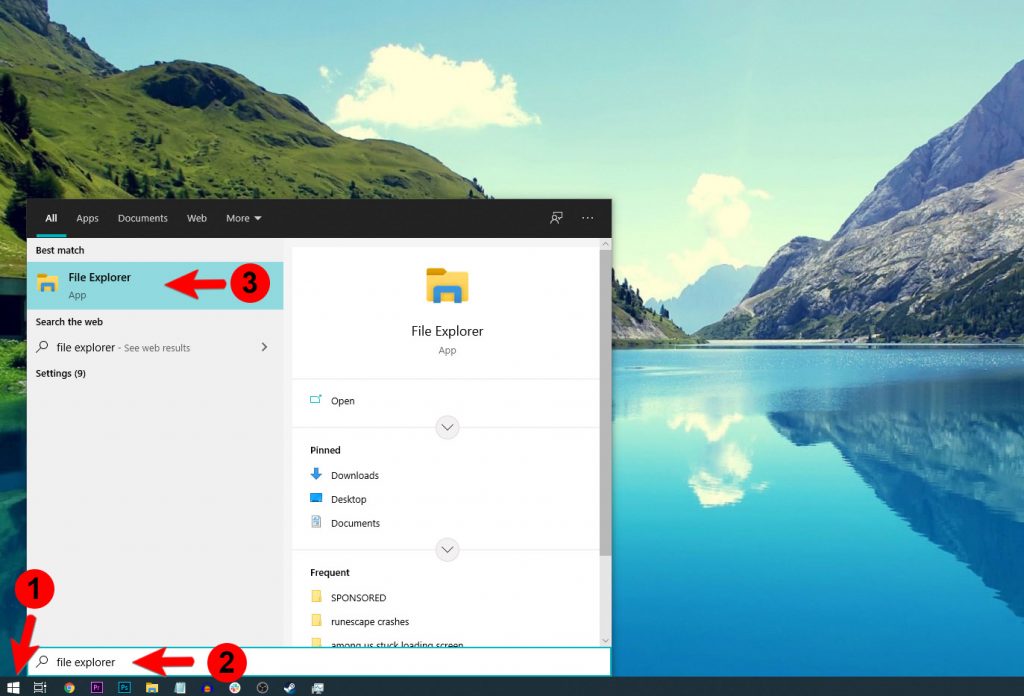Click the scrollbar up arrow in preview pane
The width and height of the screenshot is (1024, 696).
(x=605, y=244)
